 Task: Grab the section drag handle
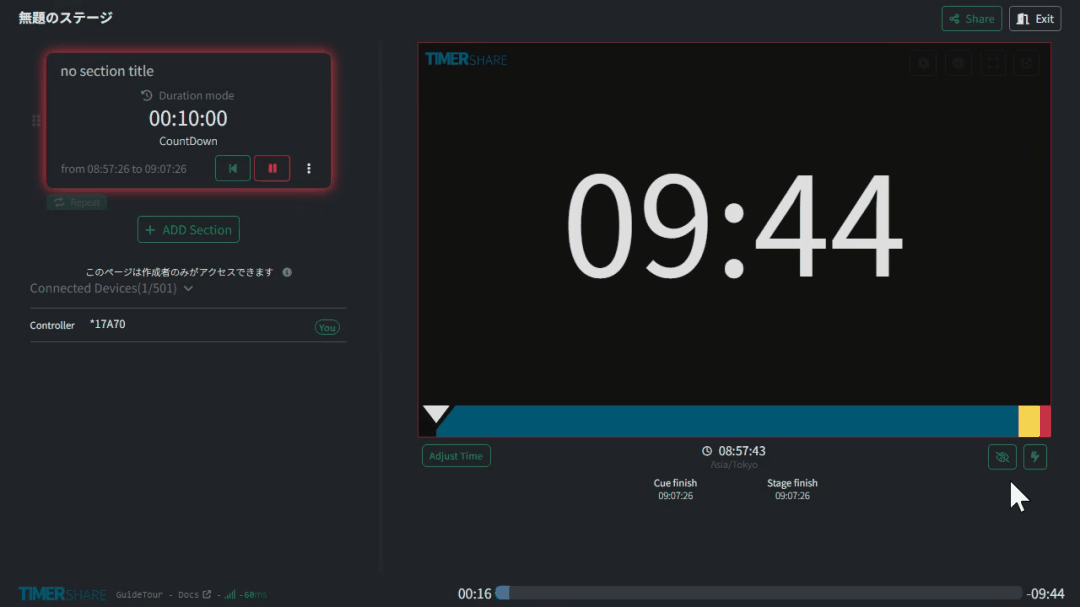point(36,121)
